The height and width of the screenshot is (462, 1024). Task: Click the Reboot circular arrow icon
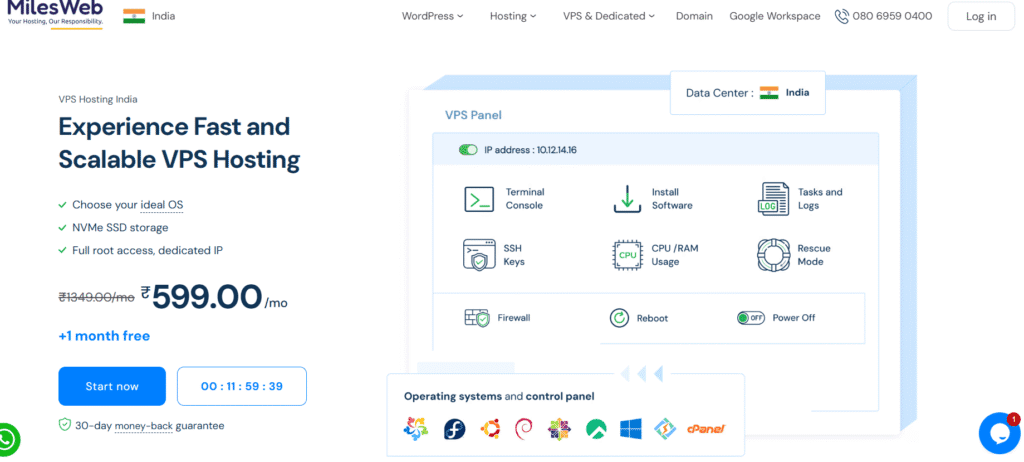click(619, 318)
